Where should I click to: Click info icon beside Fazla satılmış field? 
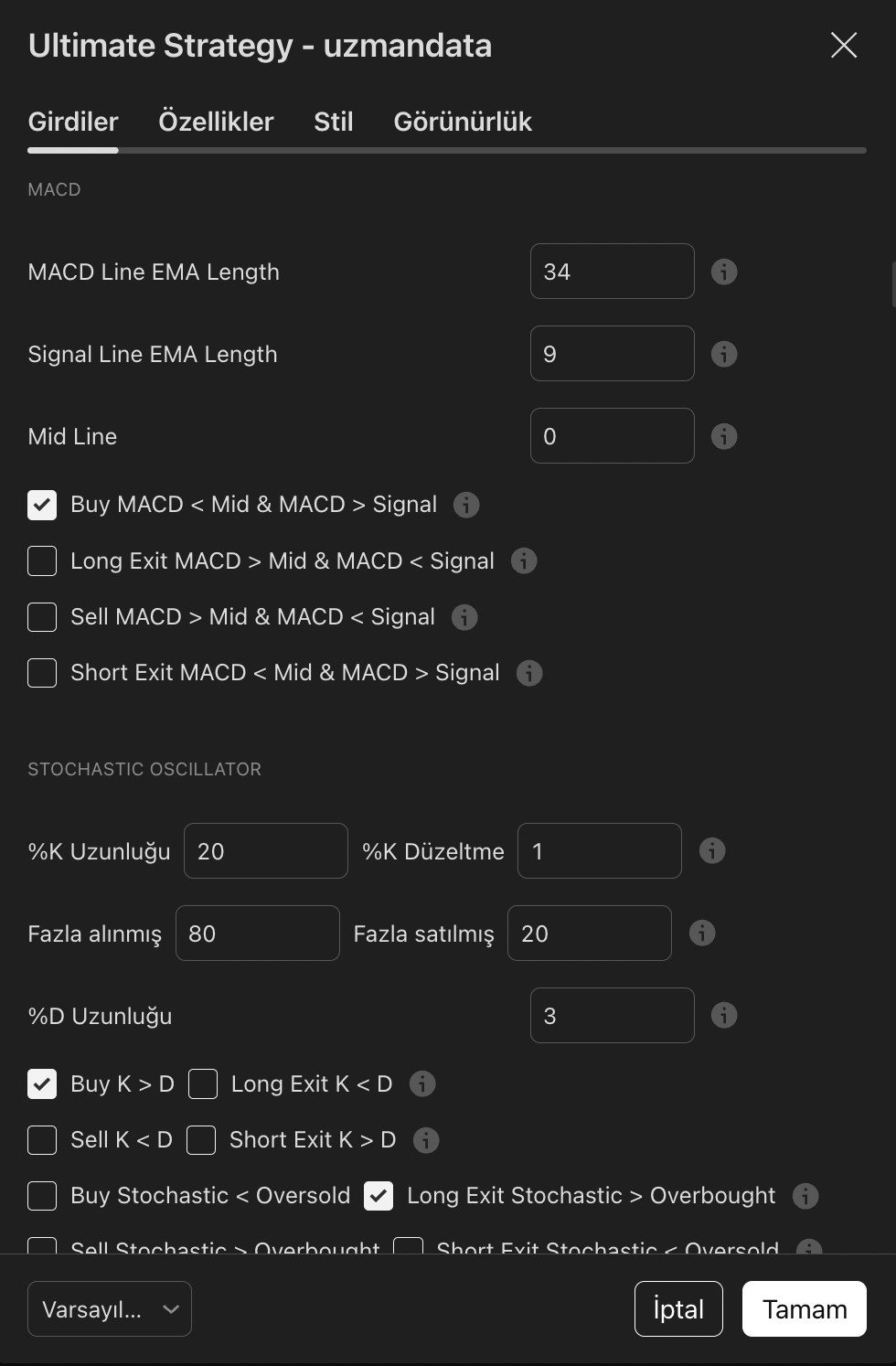[702, 934]
